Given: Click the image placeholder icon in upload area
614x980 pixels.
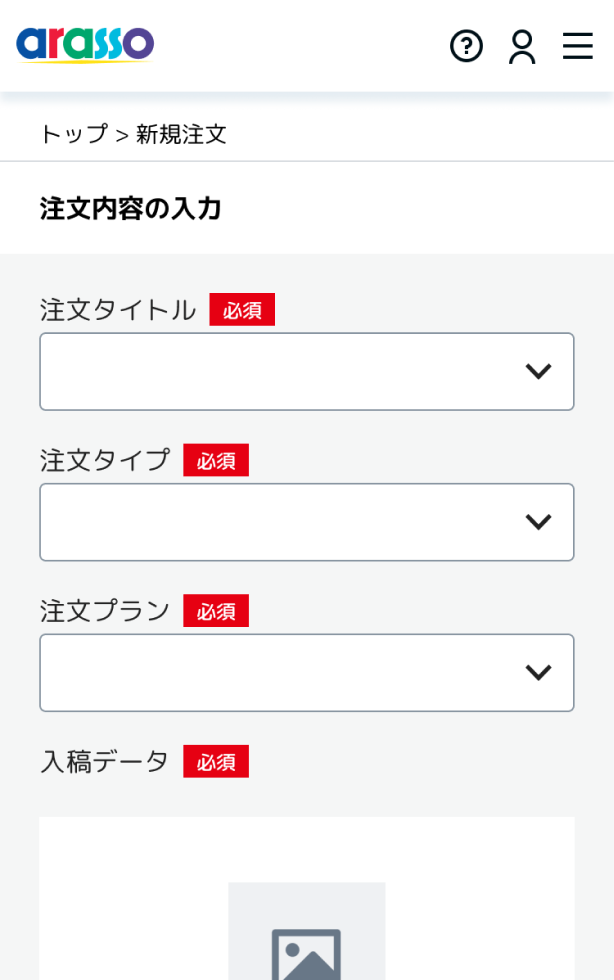Looking at the screenshot, I should coord(306,950).
